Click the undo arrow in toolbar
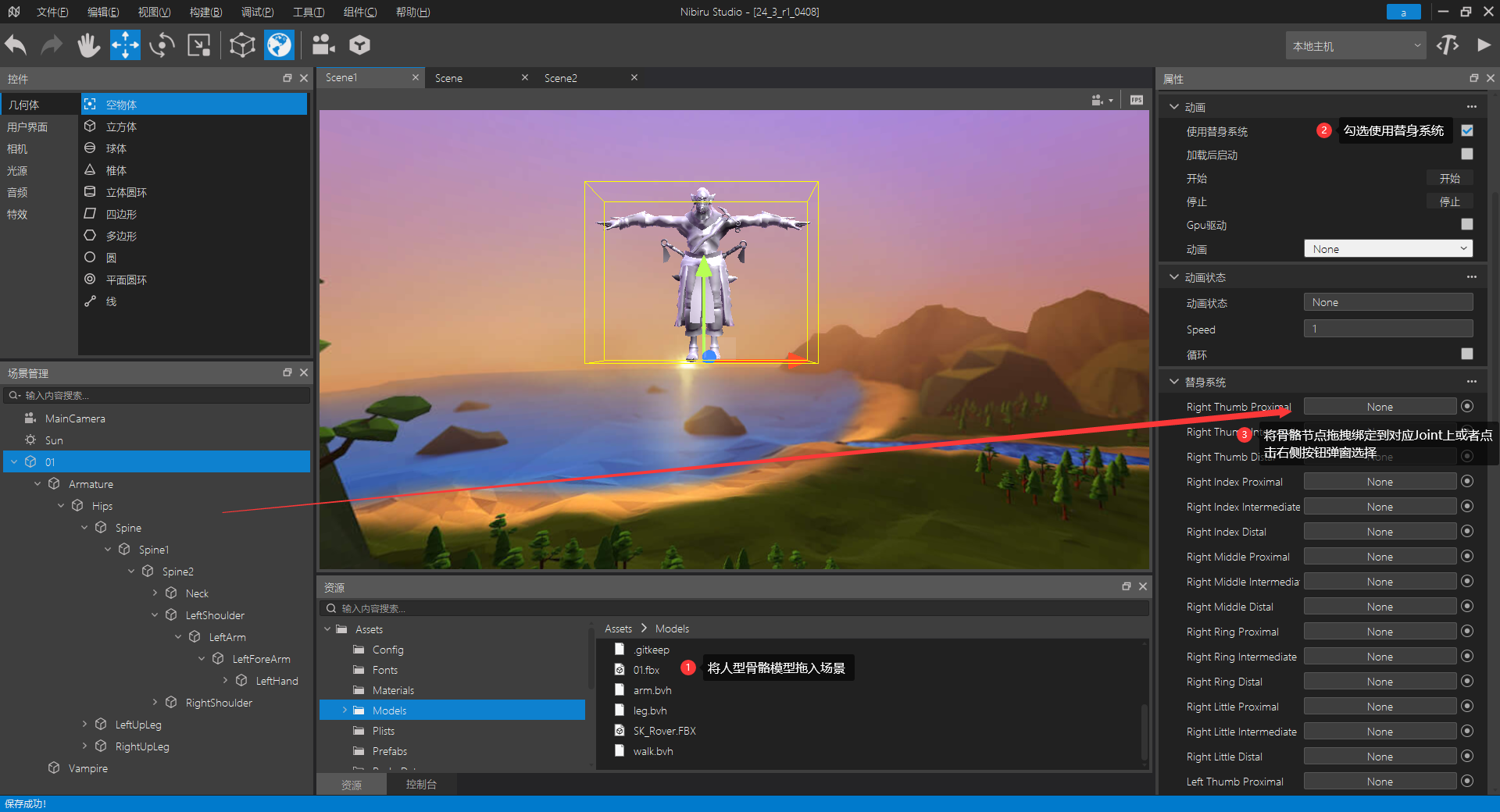Viewport: 1500px width, 812px height. pos(16,45)
